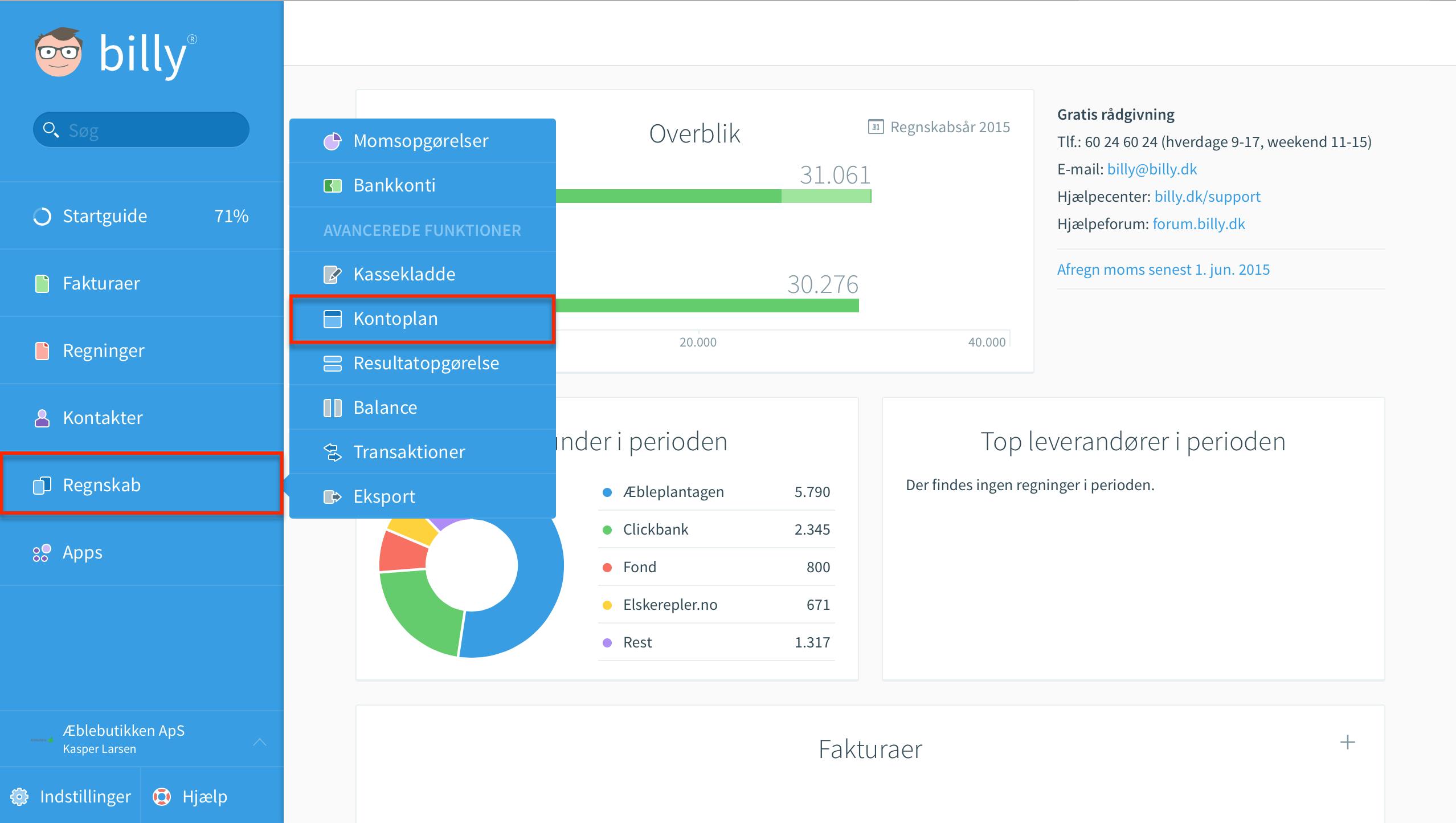The height and width of the screenshot is (823, 1456).
Task: Click the Bankkonti banknote icon
Action: pos(332,185)
